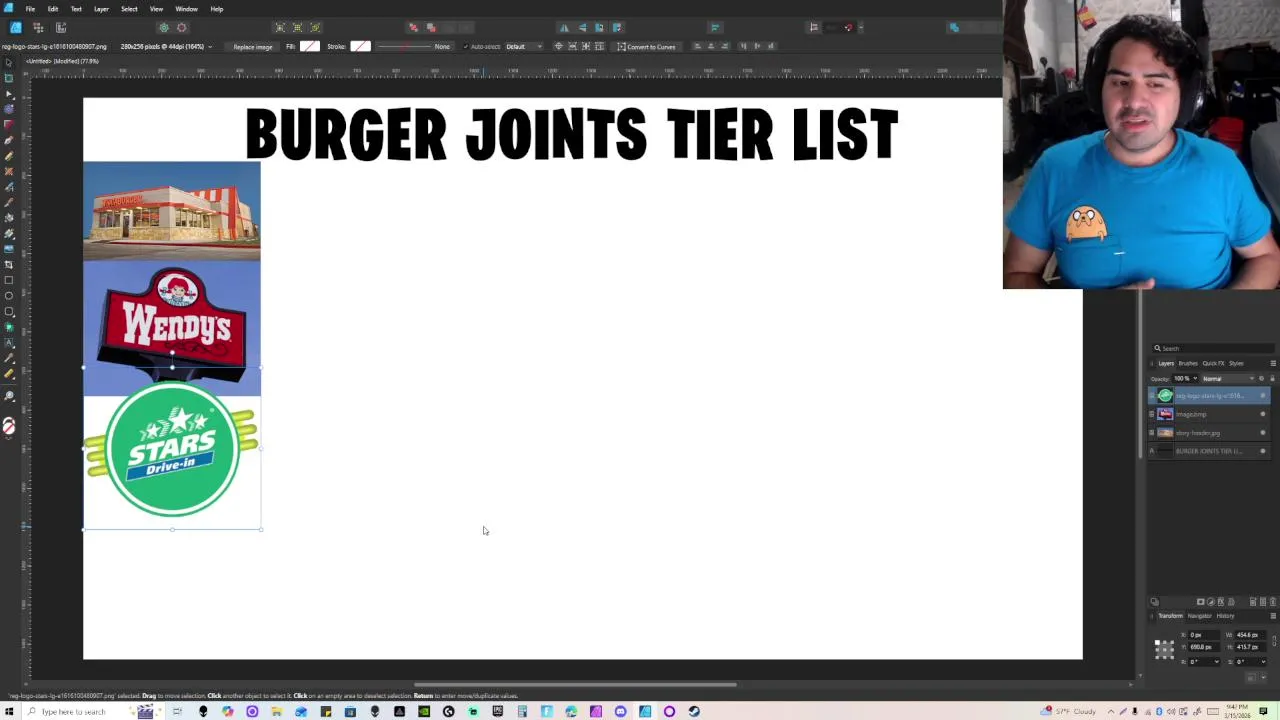Toggle visibility of the BURGER JOINTS text layer
1280x720 pixels.
coord(1262,451)
